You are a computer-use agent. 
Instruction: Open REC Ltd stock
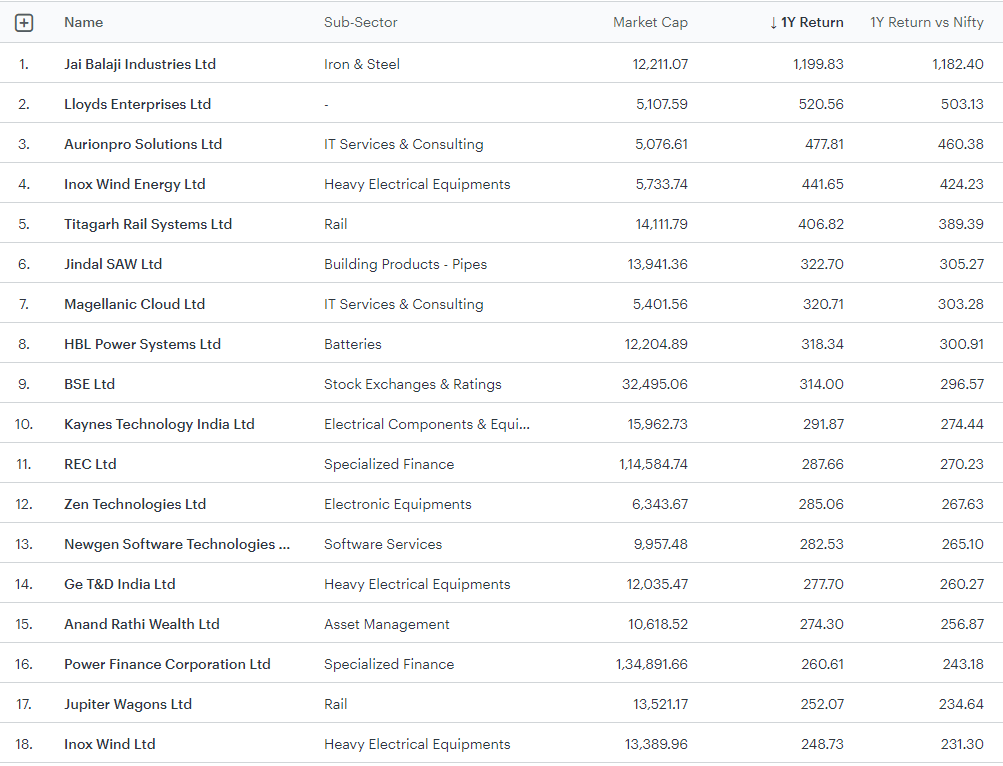pyautogui.click(x=90, y=464)
